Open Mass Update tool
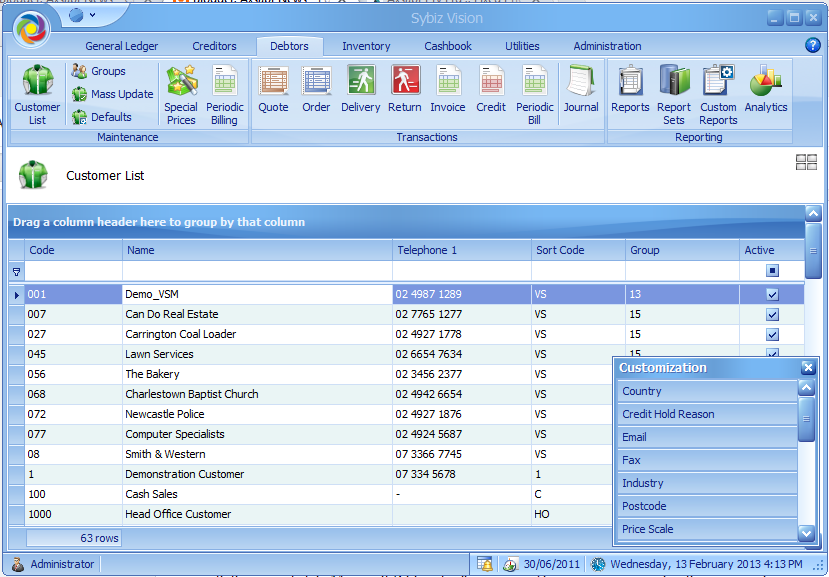 (113, 94)
